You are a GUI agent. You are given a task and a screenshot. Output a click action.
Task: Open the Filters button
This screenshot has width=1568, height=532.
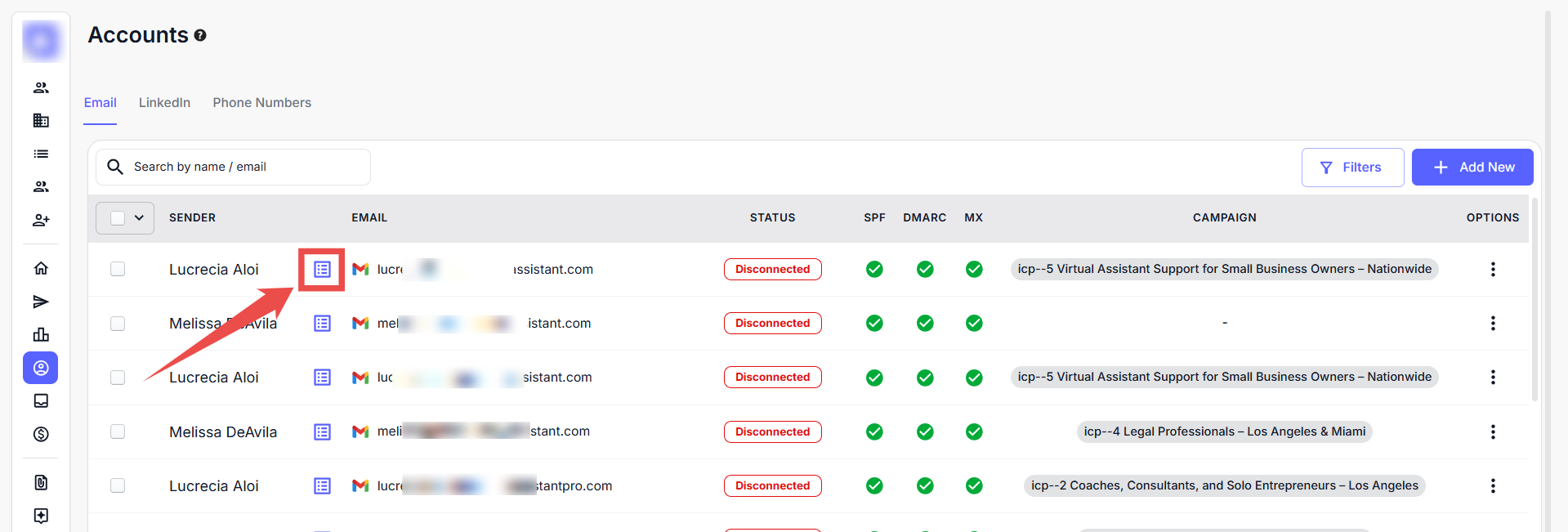click(x=1352, y=167)
